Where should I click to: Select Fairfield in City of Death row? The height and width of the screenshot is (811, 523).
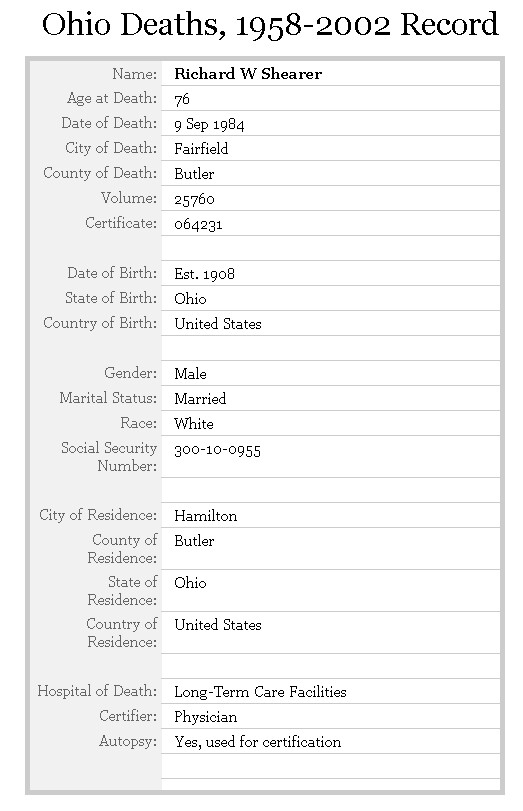tap(201, 149)
